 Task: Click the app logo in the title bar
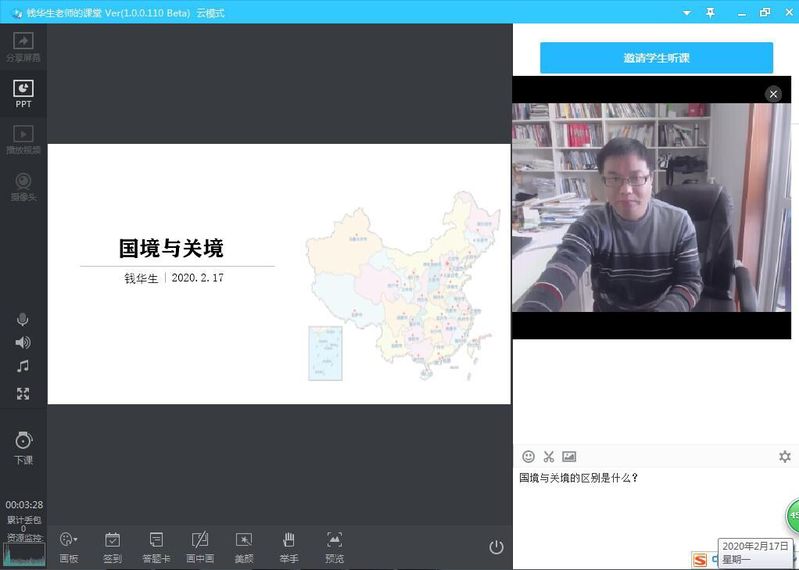pos(16,13)
